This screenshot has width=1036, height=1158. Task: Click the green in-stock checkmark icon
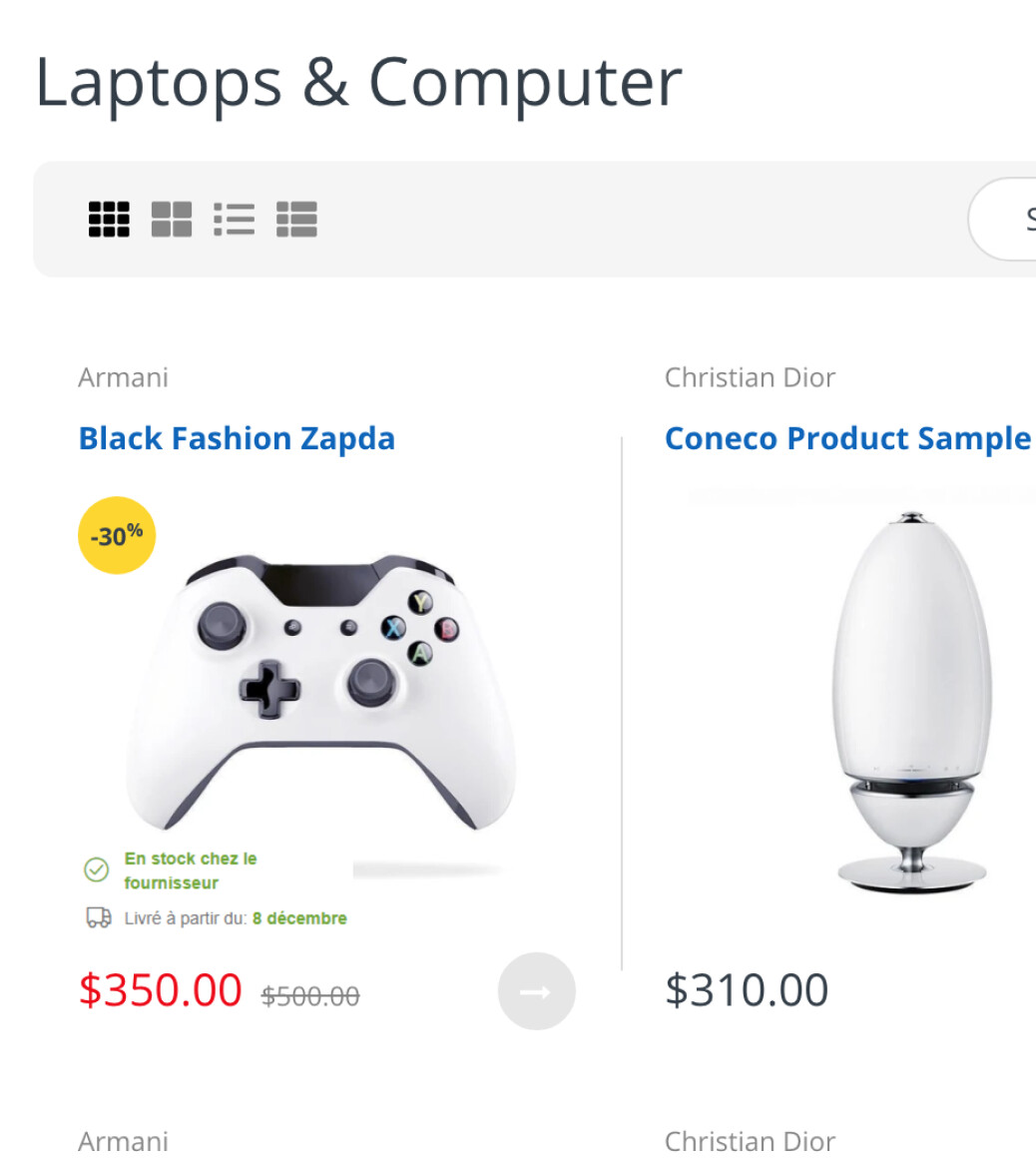pyautogui.click(x=96, y=870)
